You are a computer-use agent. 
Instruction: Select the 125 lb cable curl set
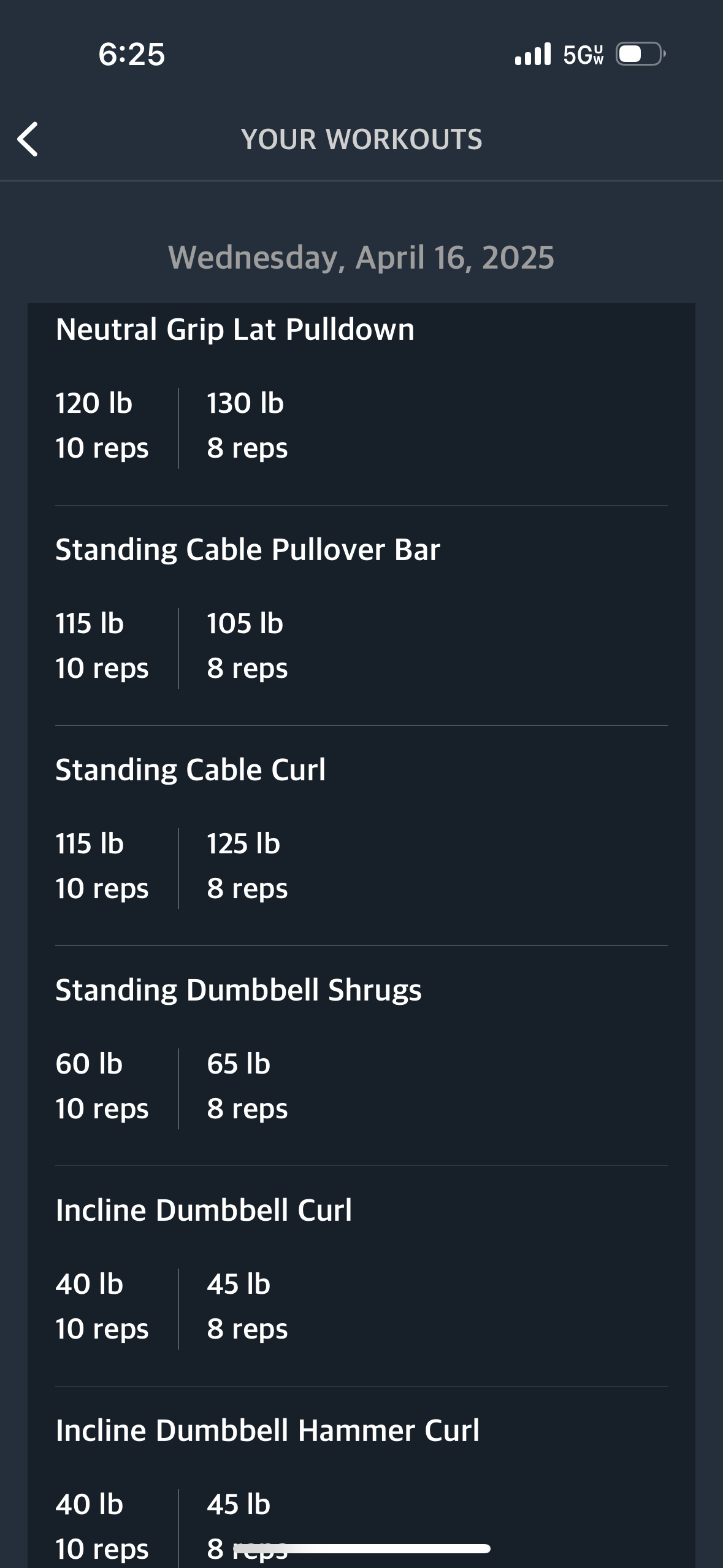point(247,866)
